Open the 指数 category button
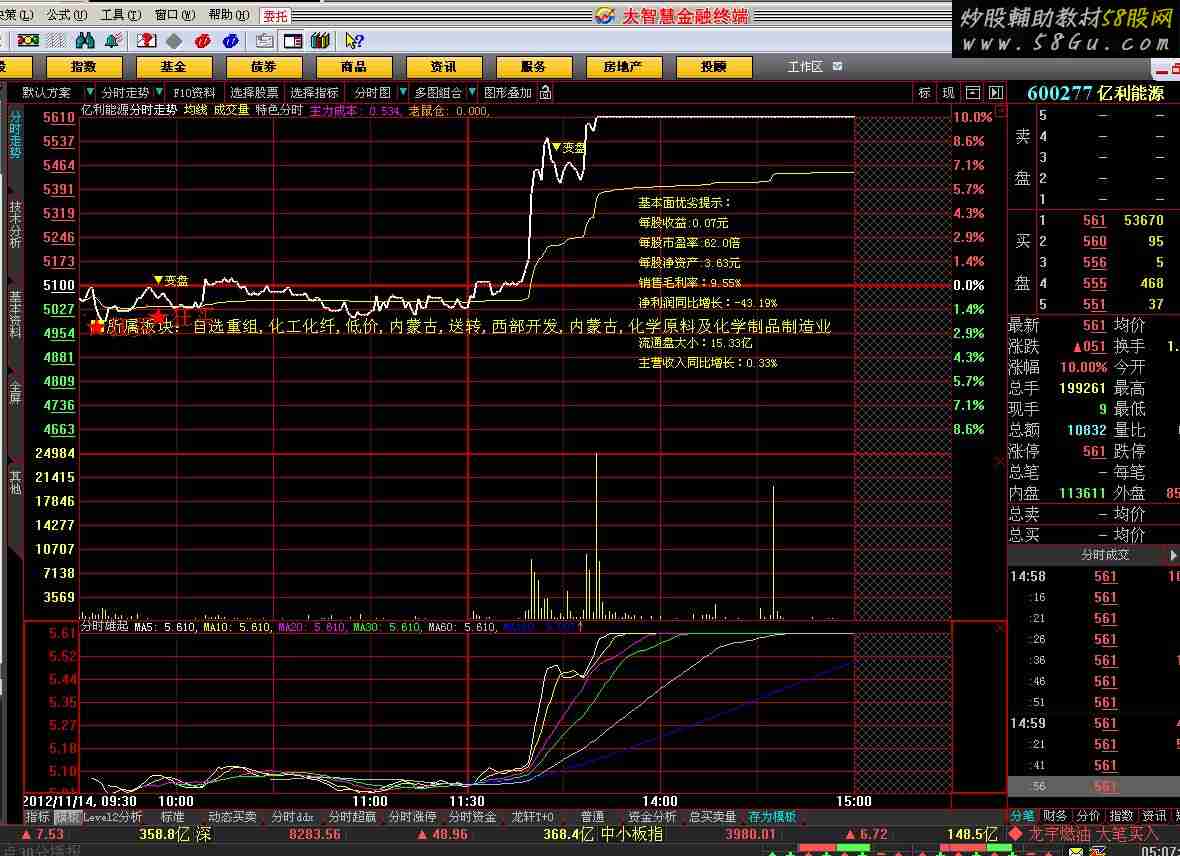 click(84, 67)
